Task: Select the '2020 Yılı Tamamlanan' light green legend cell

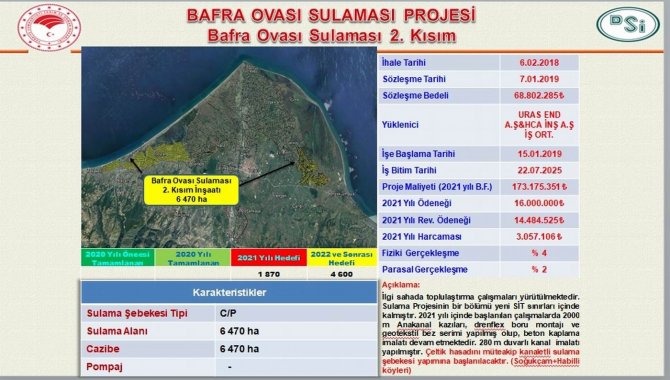Action: [x=193, y=258]
